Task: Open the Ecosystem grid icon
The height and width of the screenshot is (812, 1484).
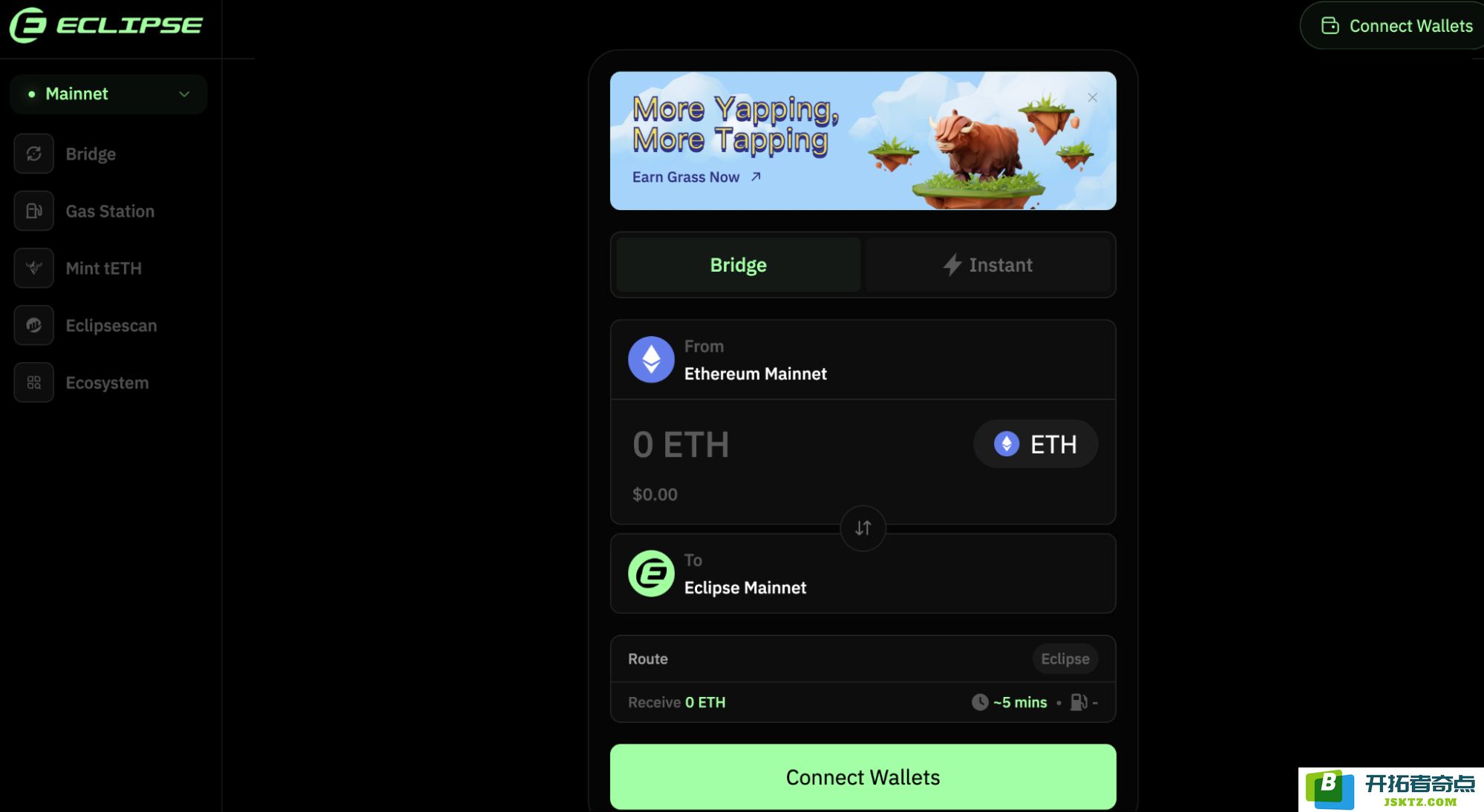Action: click(33, 382)
